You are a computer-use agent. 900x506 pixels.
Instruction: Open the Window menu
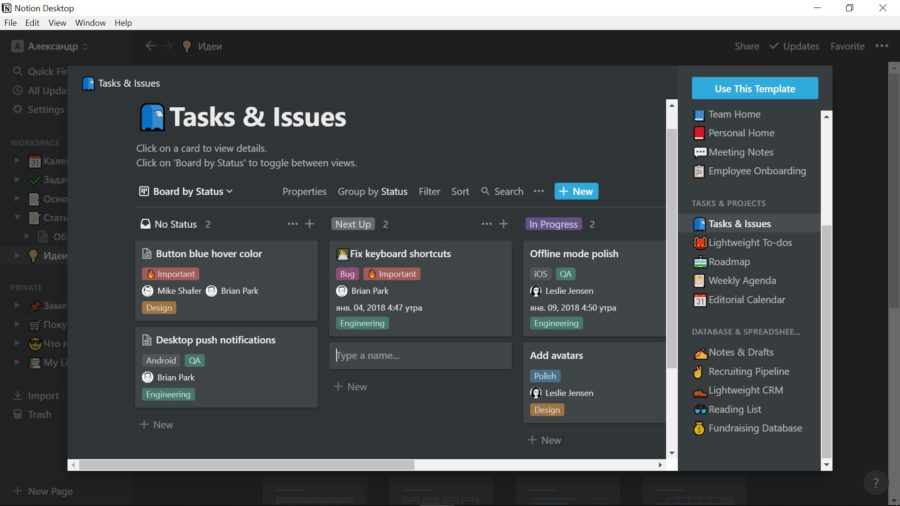click(x=90, y=23)
